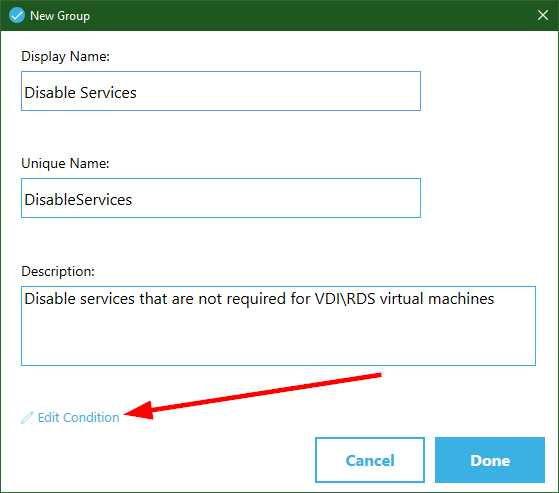The width and height of the screenshot is (559, 493).
Task: Confirm the group with Done button
Action: (x=490, y=460)
